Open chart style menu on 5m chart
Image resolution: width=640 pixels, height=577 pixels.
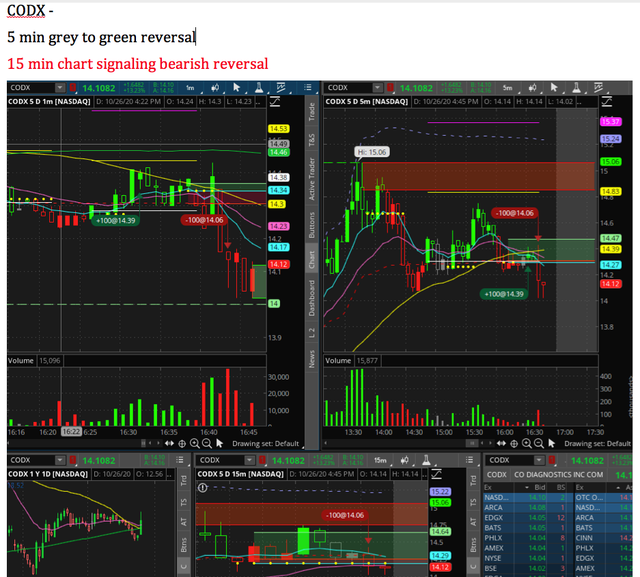pos(532,88)
